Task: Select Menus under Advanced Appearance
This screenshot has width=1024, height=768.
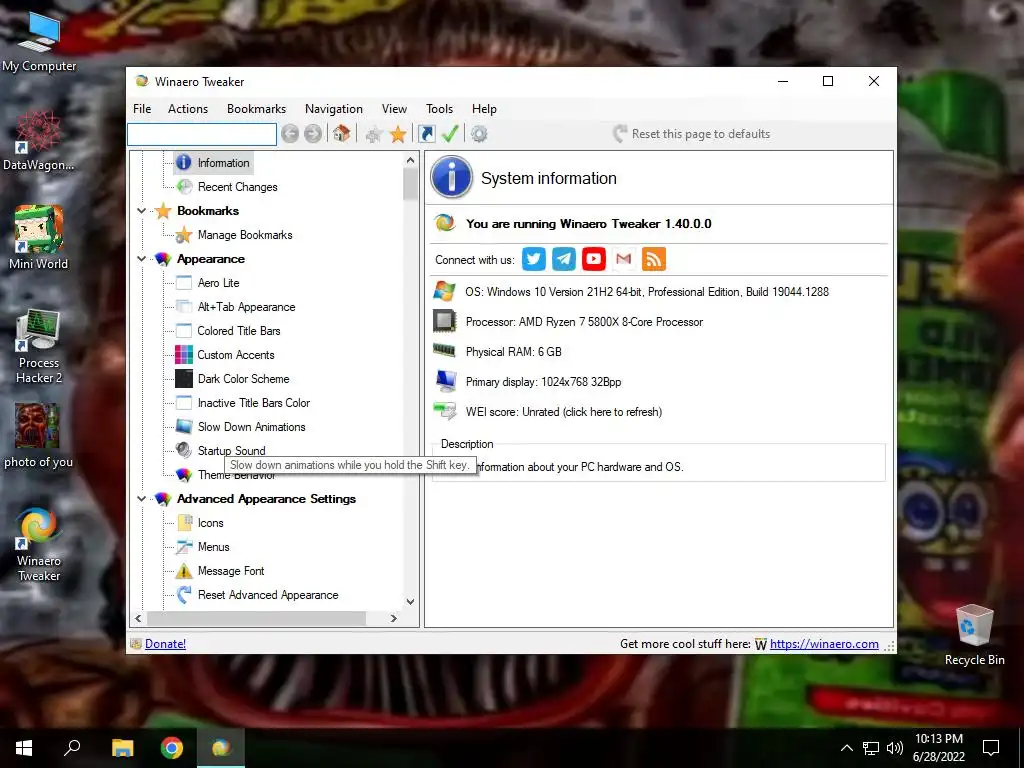Action: tap(214, 547)
